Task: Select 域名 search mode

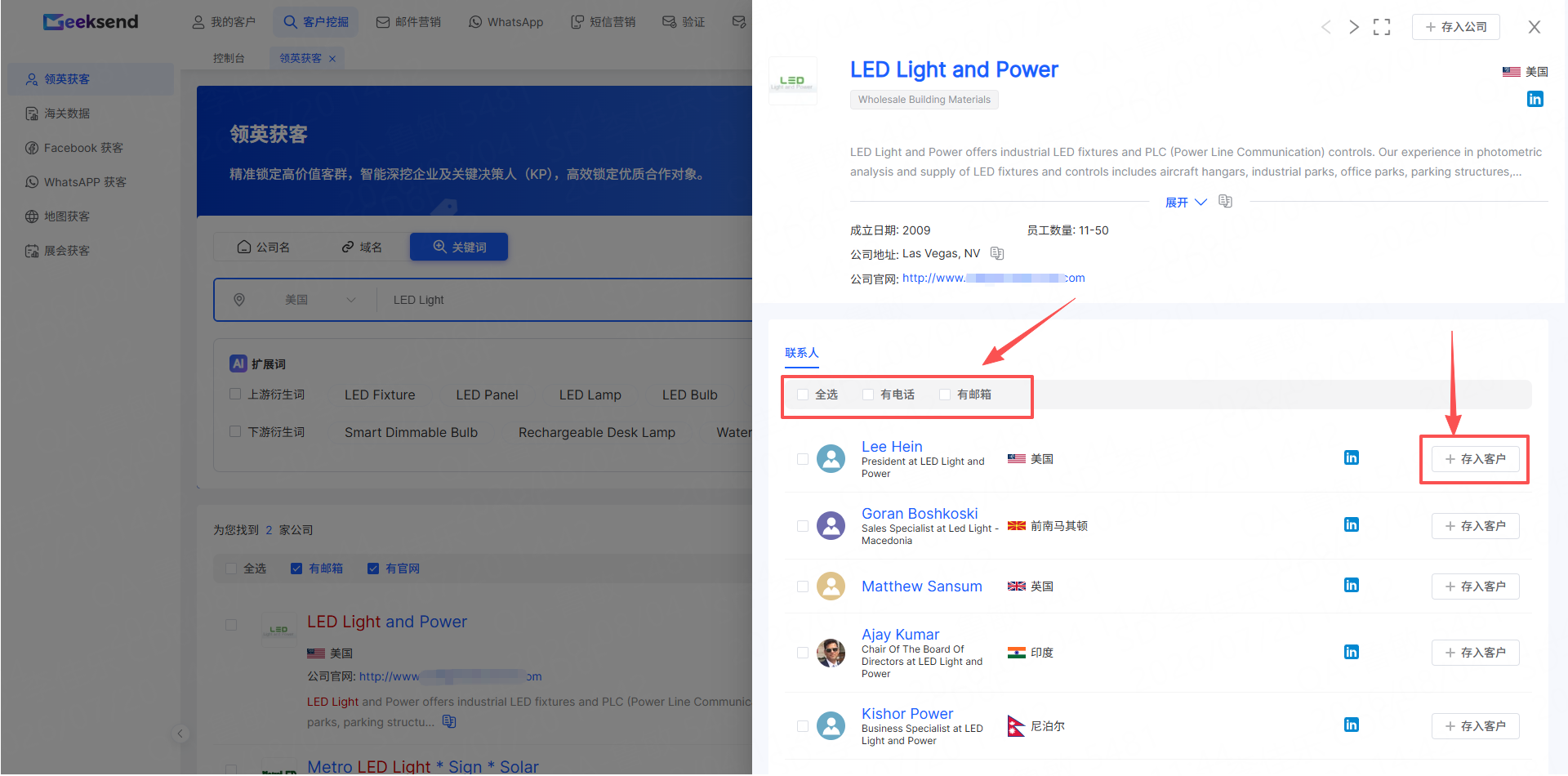Action: 362,247
